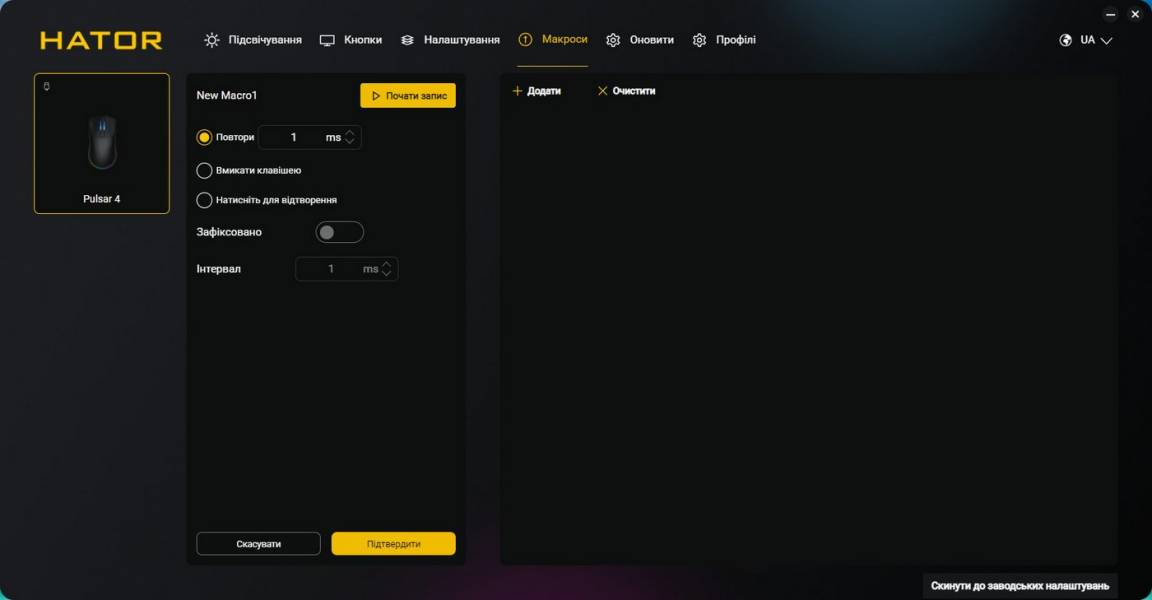Click the small mouse icon in device card
Image resolution: width=1152 pixels, height=600 pixels.
[x=46, y=87]
